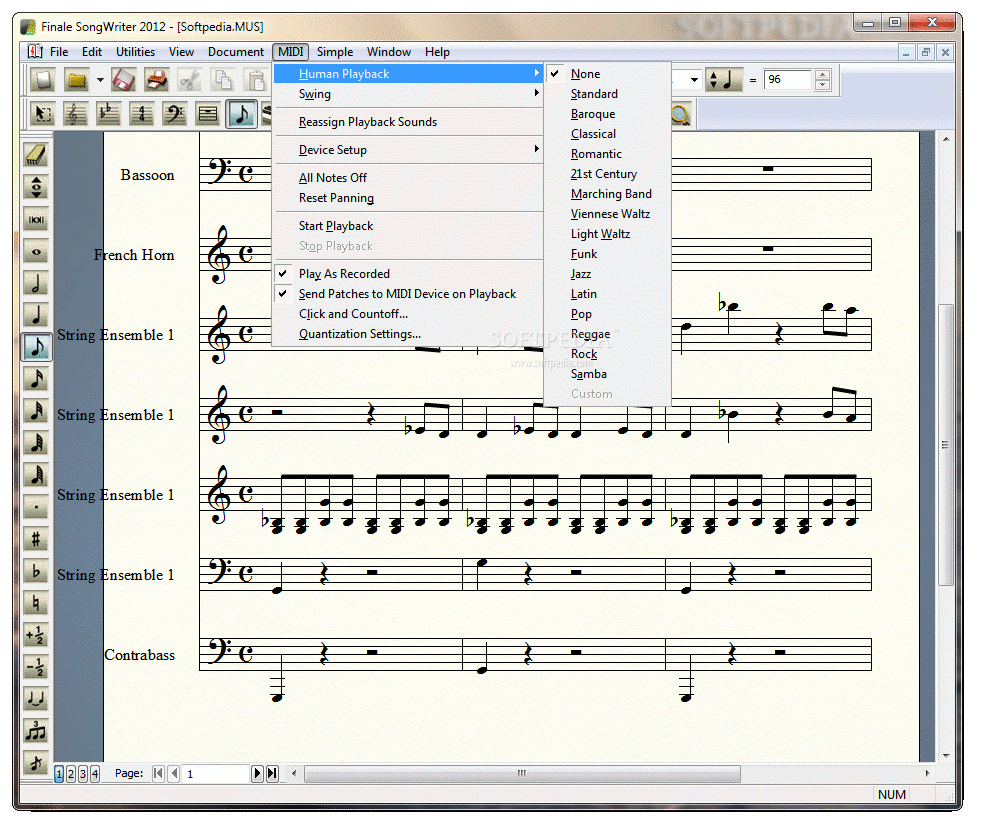Increase the tempo with the stepper up arrow
Viewport: 983px width, 831px height.
tap(823, 75)
